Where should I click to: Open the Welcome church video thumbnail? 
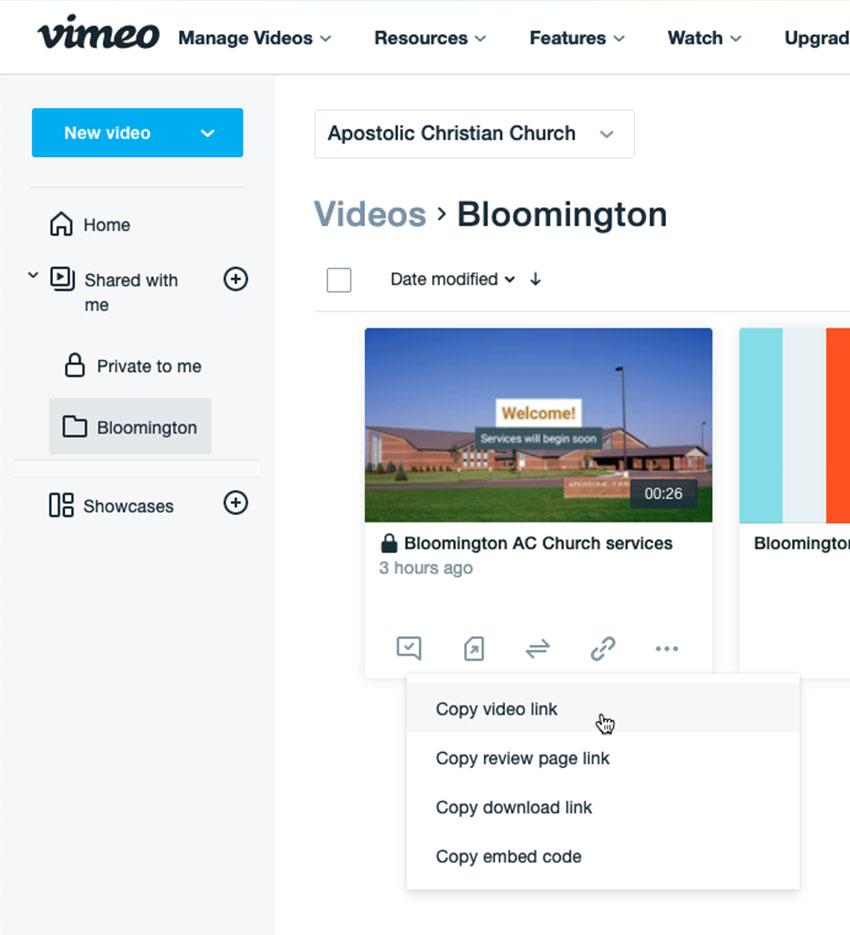pyautogui.click(x=538, y=425)
